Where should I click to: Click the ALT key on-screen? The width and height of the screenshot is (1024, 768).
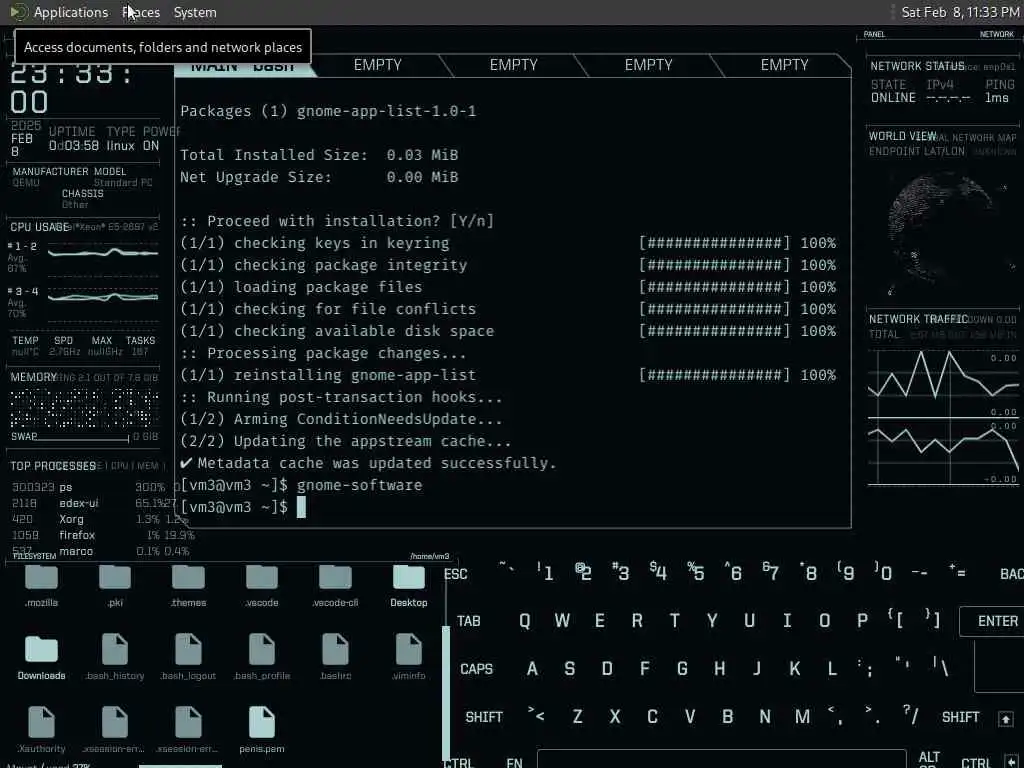coord(929,758)
